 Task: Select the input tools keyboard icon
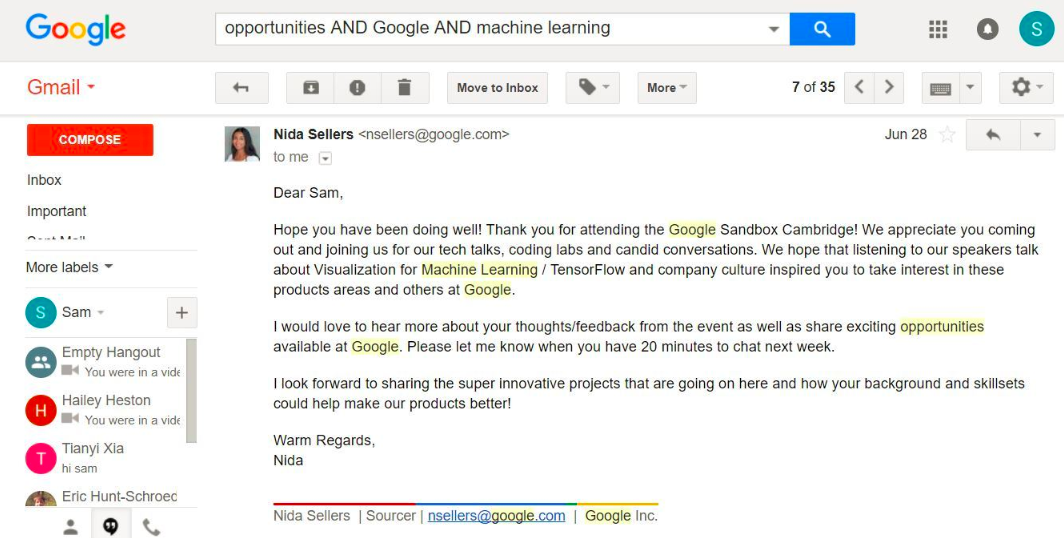[940, 88]
